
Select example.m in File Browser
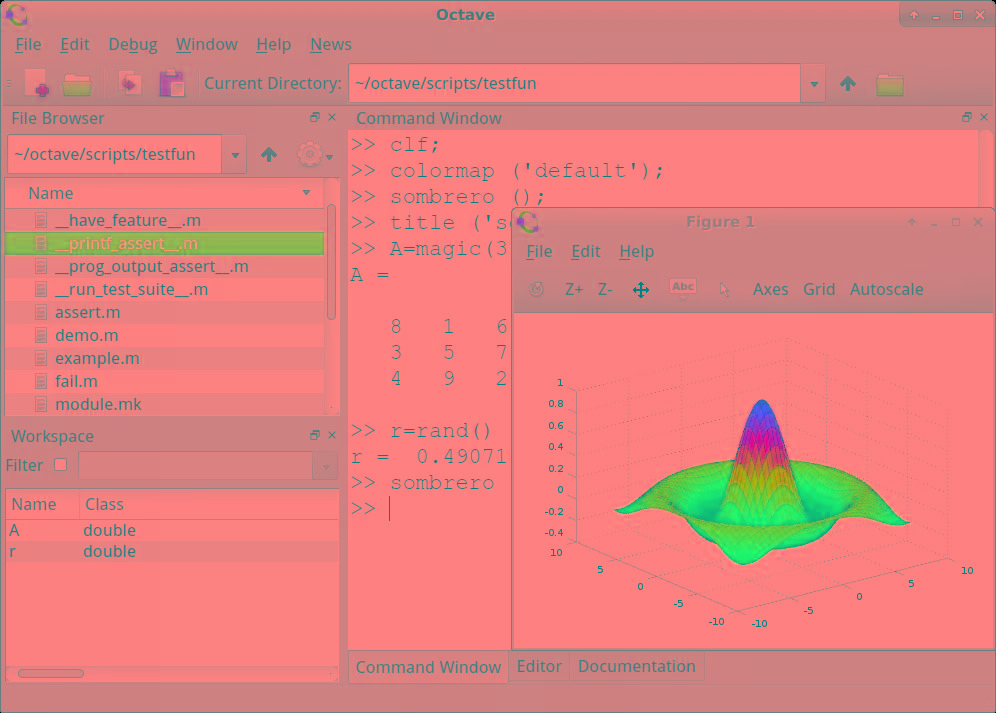click(x=165, y=358)
